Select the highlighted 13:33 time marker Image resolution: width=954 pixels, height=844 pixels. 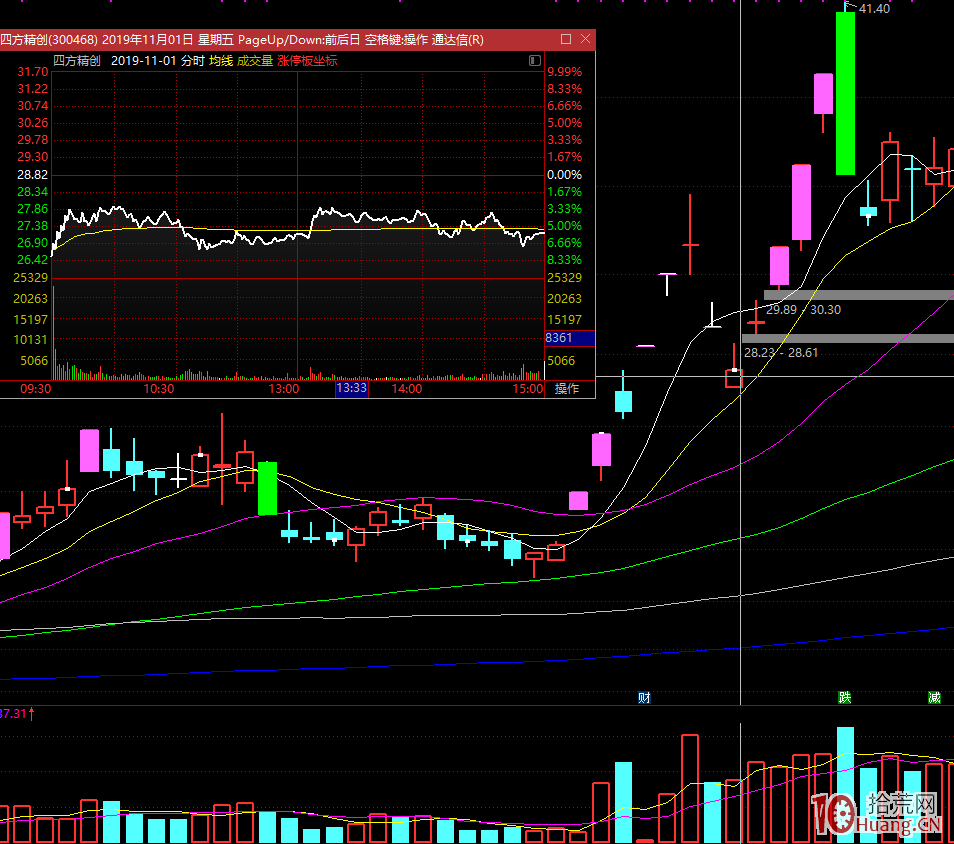click(352, 388)
